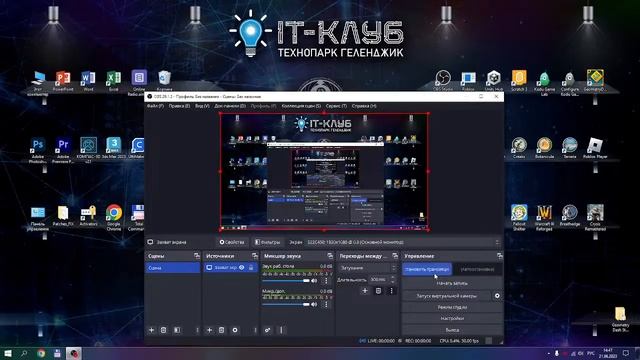The width and height of the screenshot is (640, 360).
Task: Delete selected source with trash icon
Action: pos(222,330)
